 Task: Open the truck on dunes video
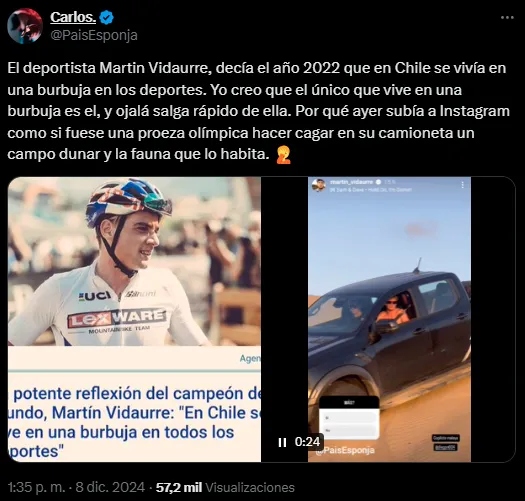pyautogui.click(x=389, y=319)
